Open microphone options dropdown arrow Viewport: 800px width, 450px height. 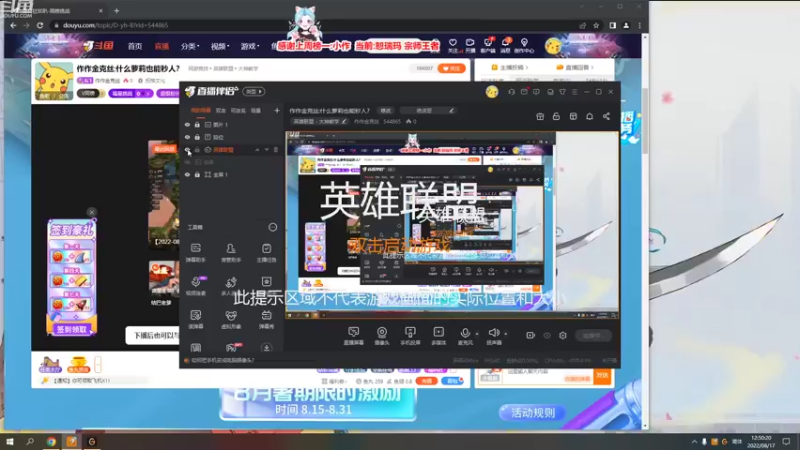click(477, 334)
